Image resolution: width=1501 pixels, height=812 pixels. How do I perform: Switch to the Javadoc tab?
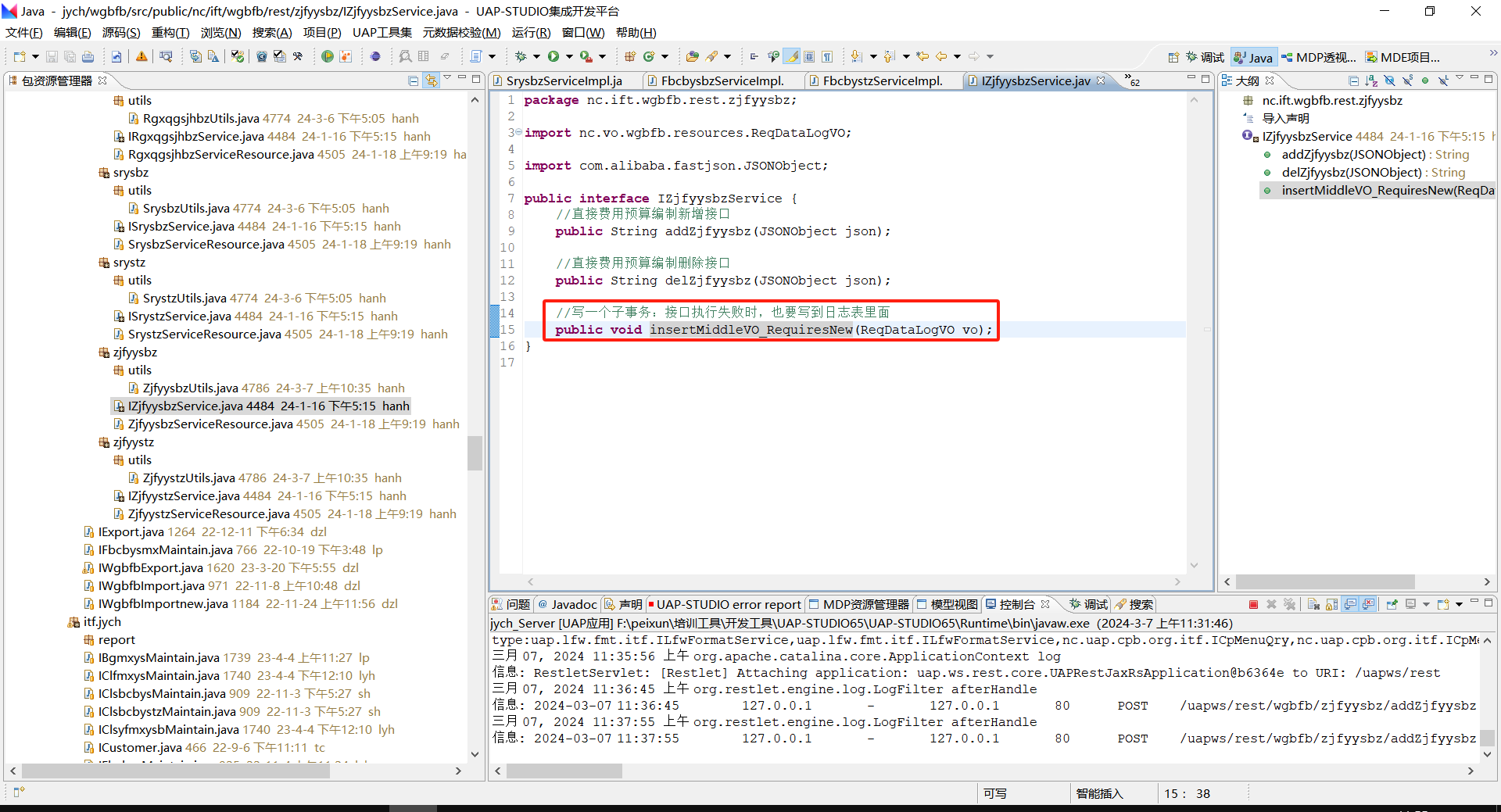coord(567,604)
